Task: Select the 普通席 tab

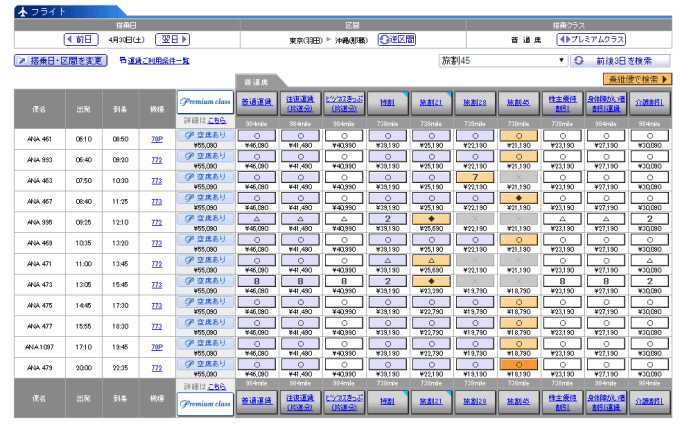Action: (257, 82)
